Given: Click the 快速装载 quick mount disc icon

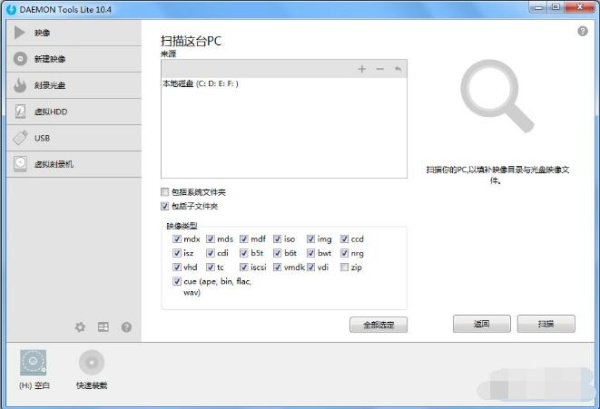Looking at the screenshot, I should click(x=91, y=362).
